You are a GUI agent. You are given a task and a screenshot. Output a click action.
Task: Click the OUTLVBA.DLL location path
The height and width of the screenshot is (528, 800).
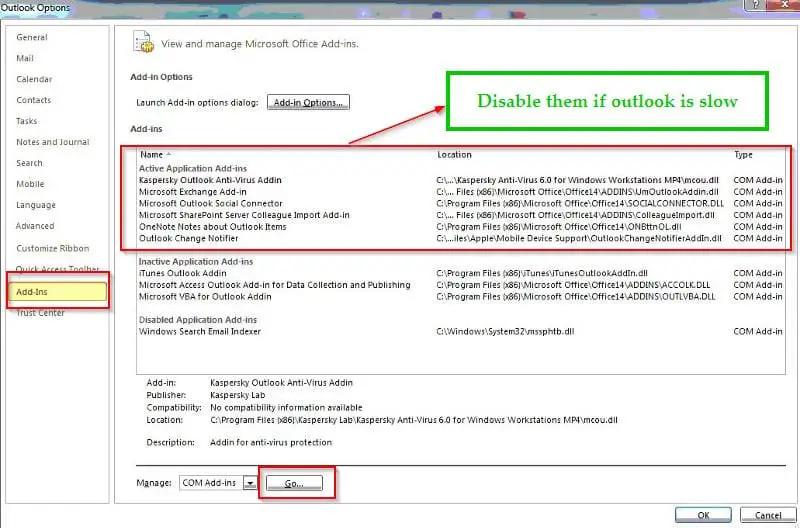pyautogui.click(x=576, y=297)
